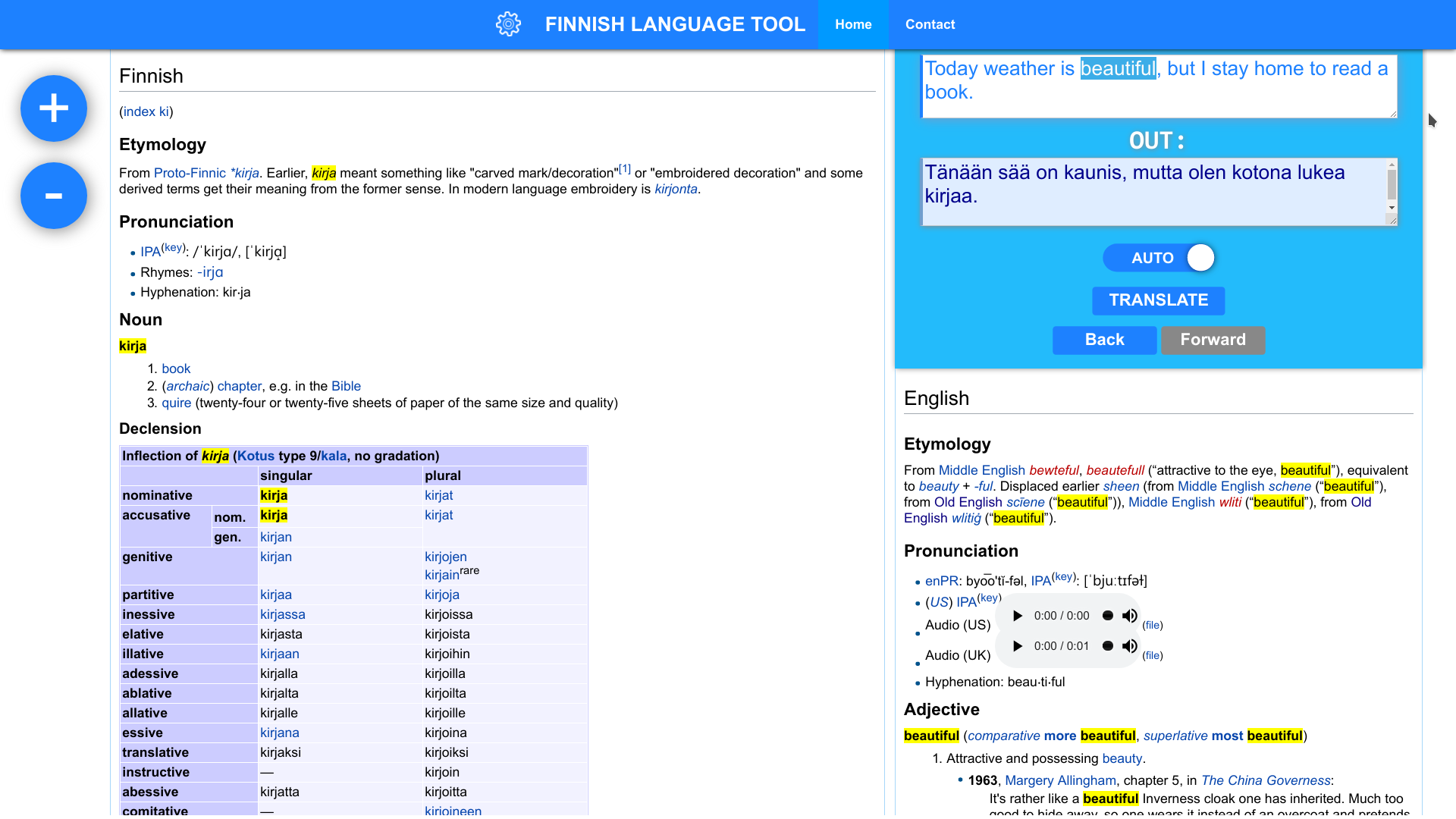The width and height of the screenshot is (1456, 819).
Task: Click the kirjojen genitive plural link
Action: coord(445,557)
